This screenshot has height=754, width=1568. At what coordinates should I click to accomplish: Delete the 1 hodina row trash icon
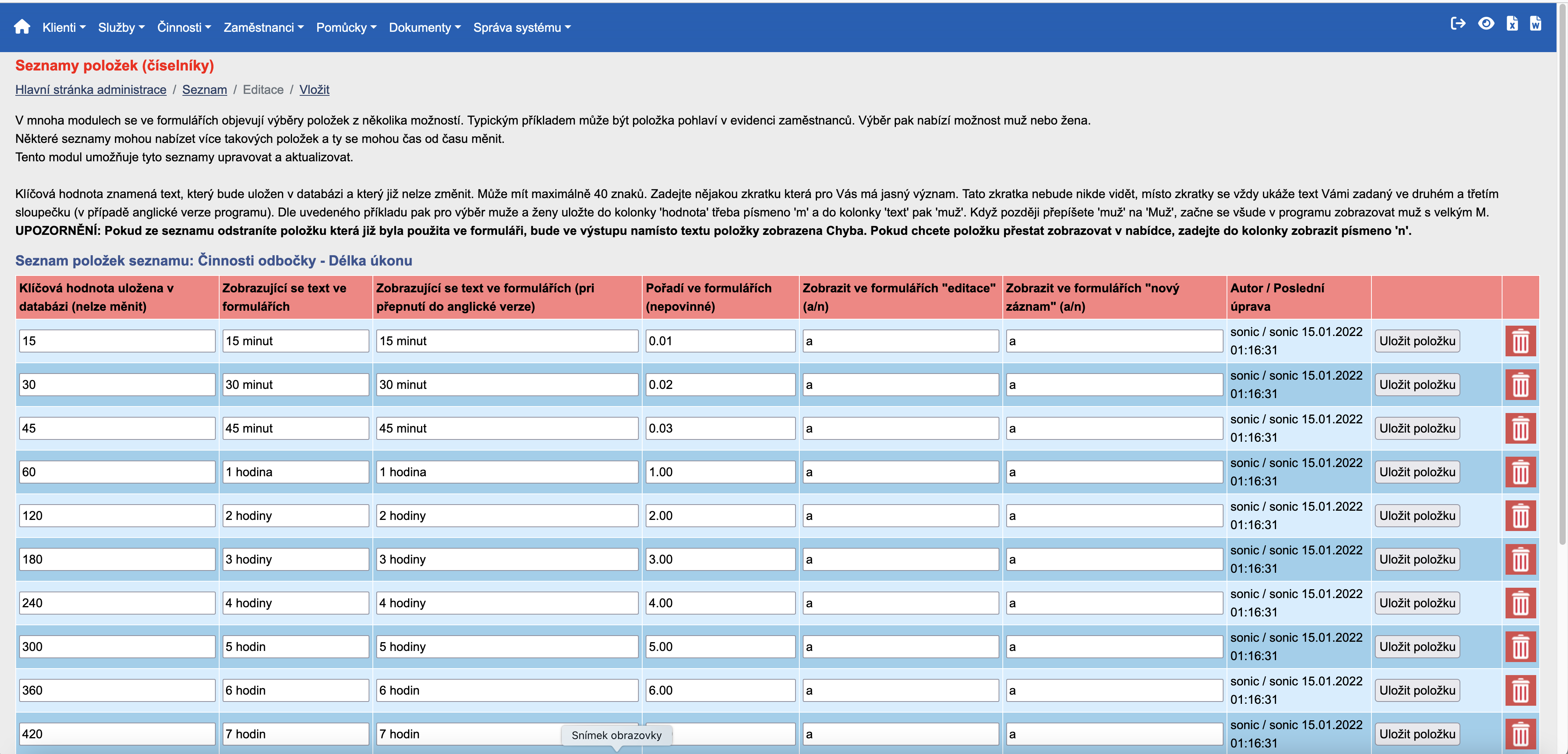pyautogui.click(x=1520, y=472)
